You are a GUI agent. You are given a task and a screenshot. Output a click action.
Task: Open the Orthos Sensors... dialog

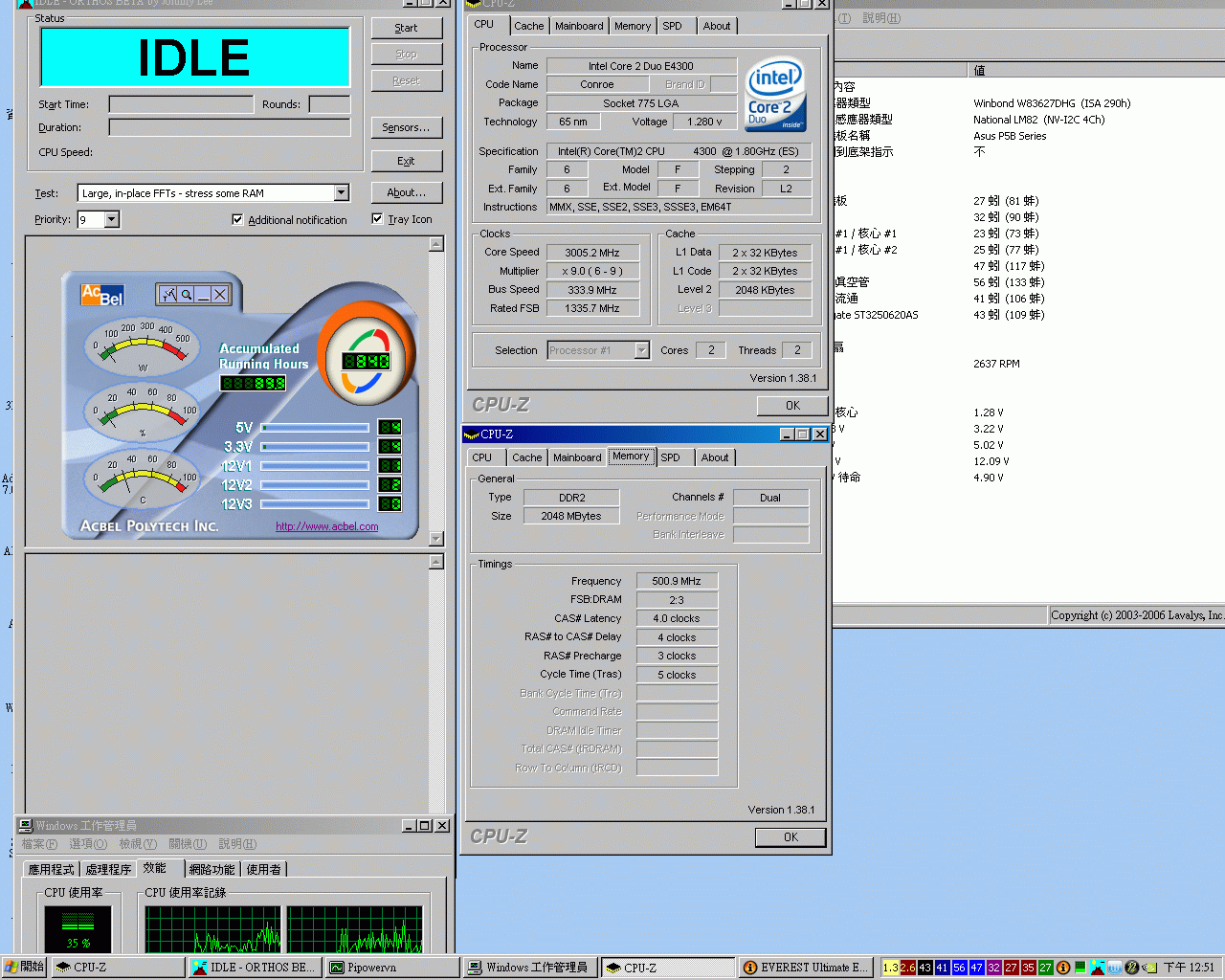[407, 127]
